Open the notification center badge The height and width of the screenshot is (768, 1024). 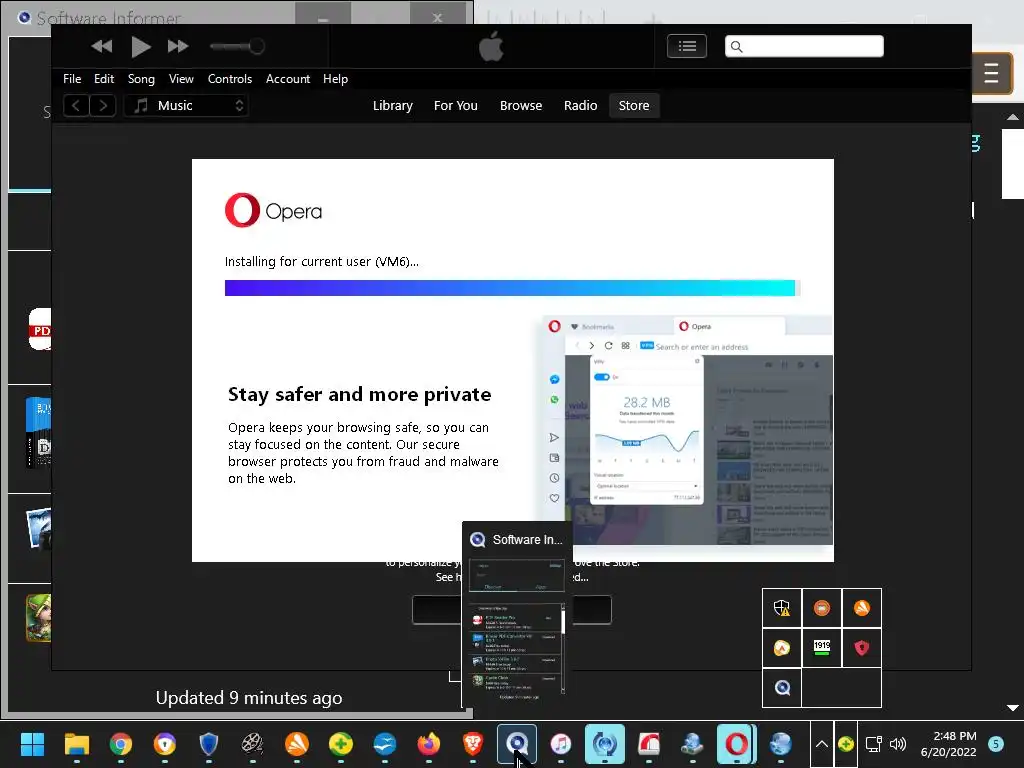996,744
